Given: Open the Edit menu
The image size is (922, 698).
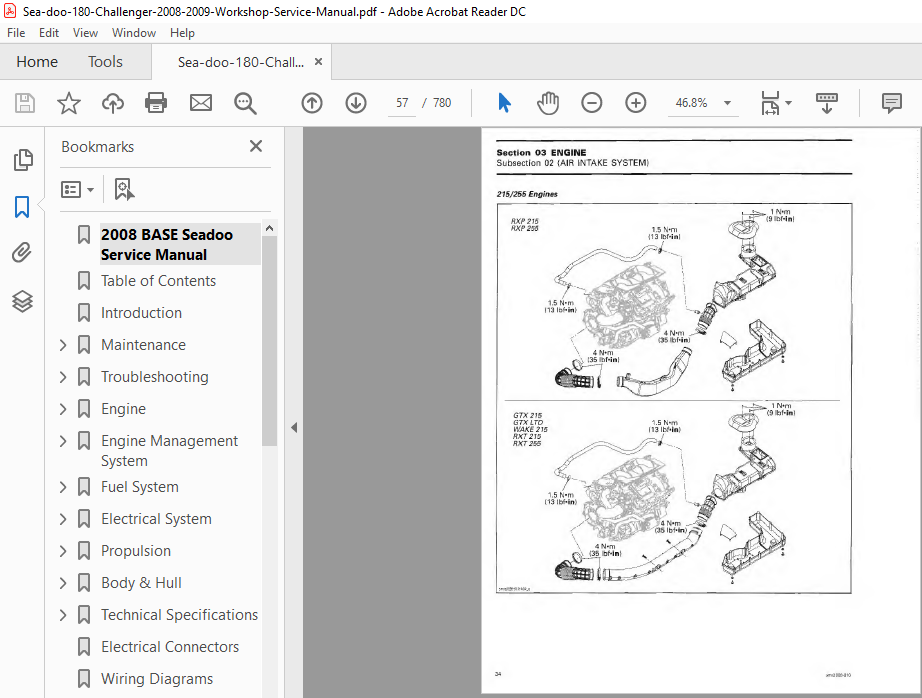Looking at the screenshot, I should (49, 33).
